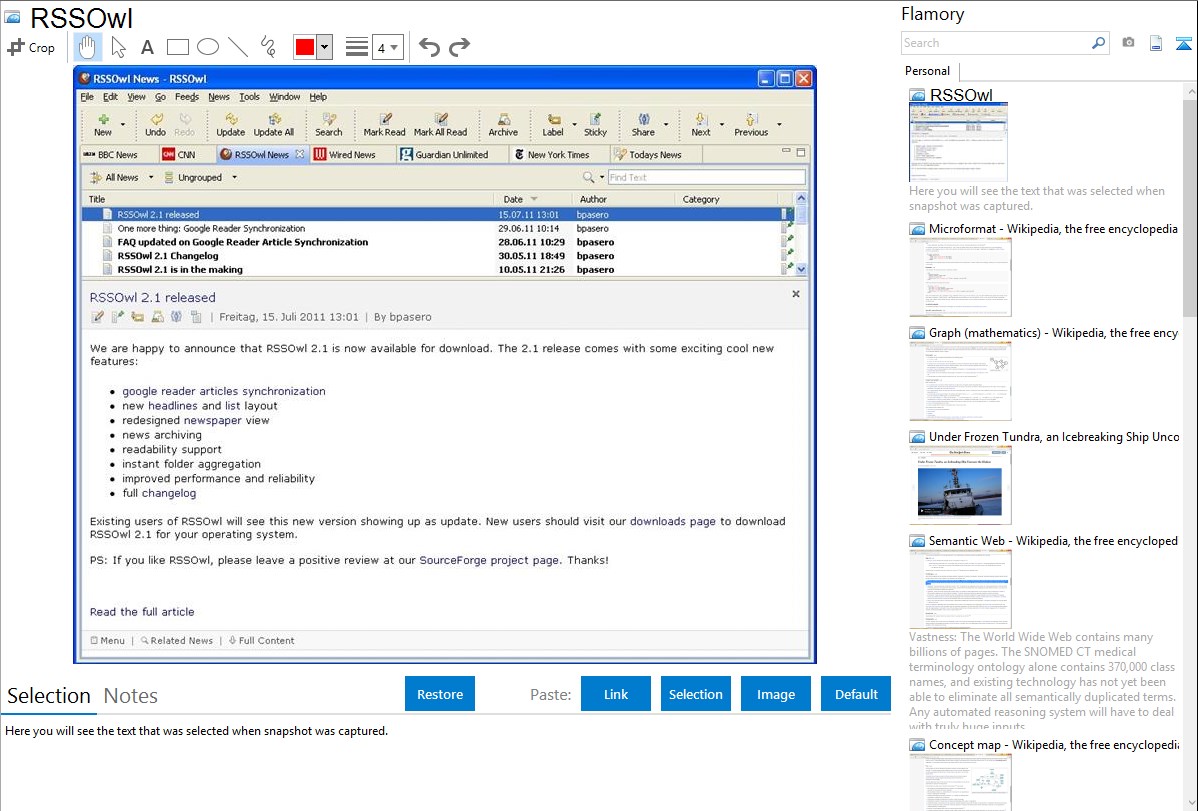Switch to the Notes tab
This screenshot has width=1198, height=811.
click(x=131, y=696)
